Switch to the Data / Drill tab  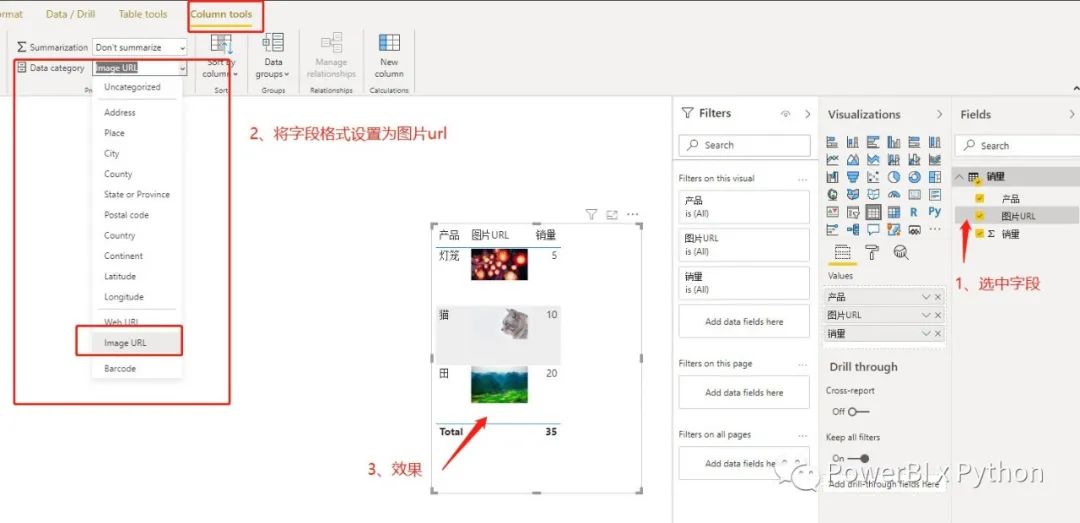70,14
